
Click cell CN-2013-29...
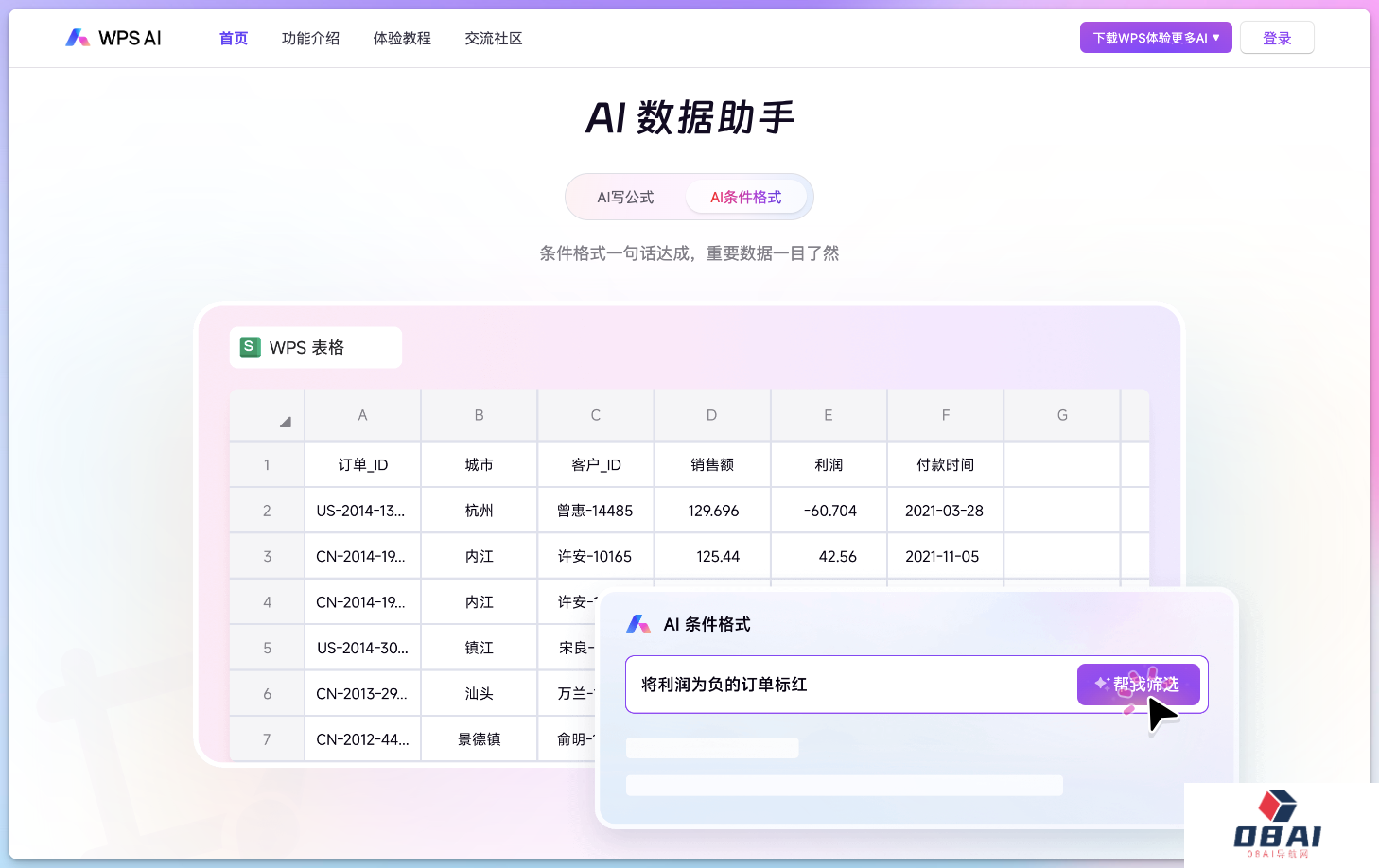click(362, 693)
